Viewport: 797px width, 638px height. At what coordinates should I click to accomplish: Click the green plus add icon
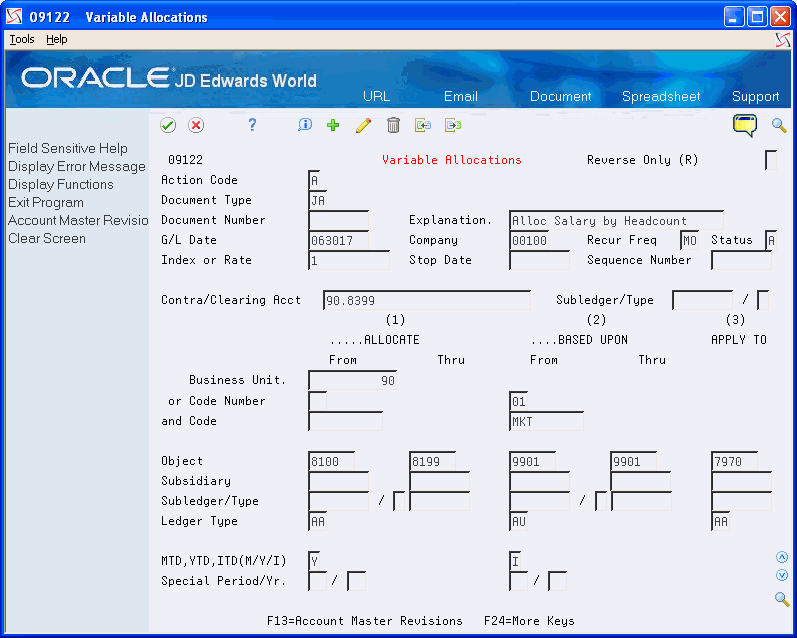[333, 125]
